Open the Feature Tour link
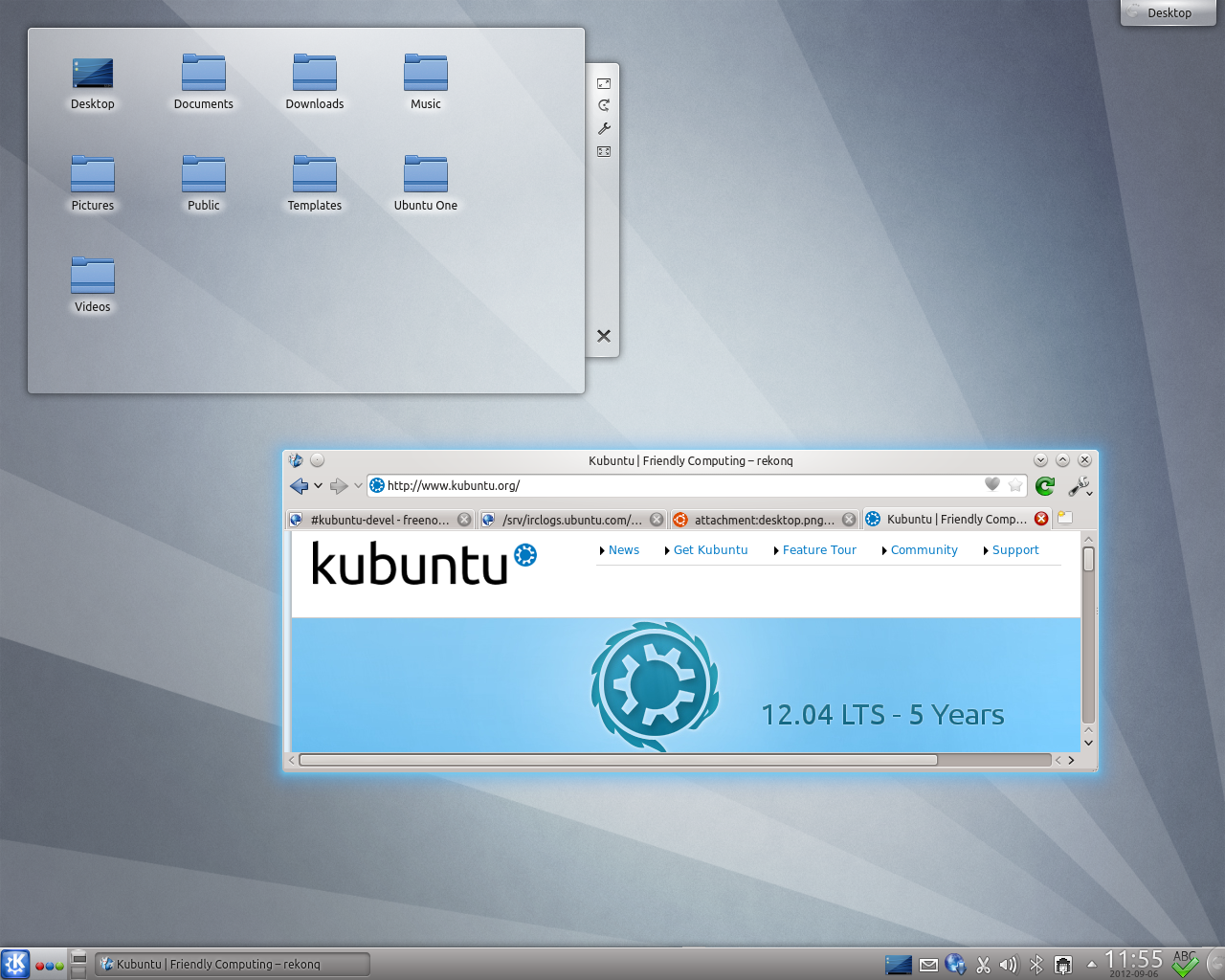 click(x=818, y=550)
